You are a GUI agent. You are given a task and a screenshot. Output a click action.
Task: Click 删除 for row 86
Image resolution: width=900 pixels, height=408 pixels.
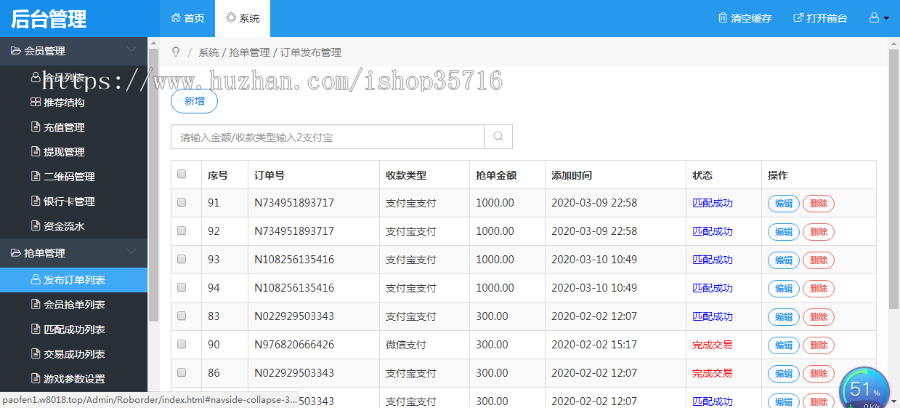[818, 374]
